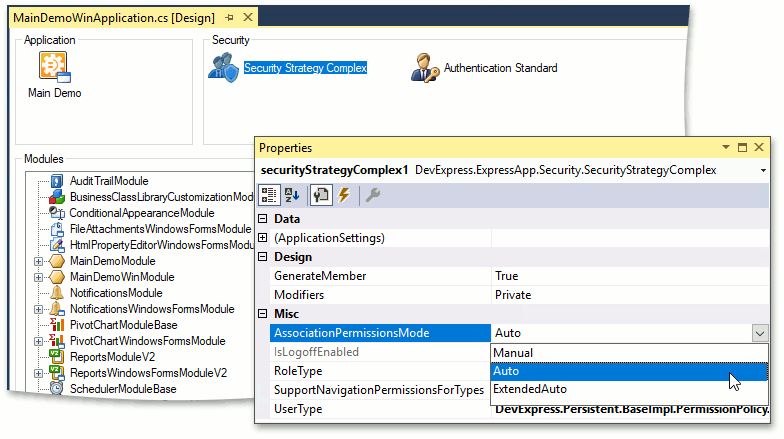Open the Properties window options dropdown arrow
This screenshot has height=439, width=784.
coord(726,148)
